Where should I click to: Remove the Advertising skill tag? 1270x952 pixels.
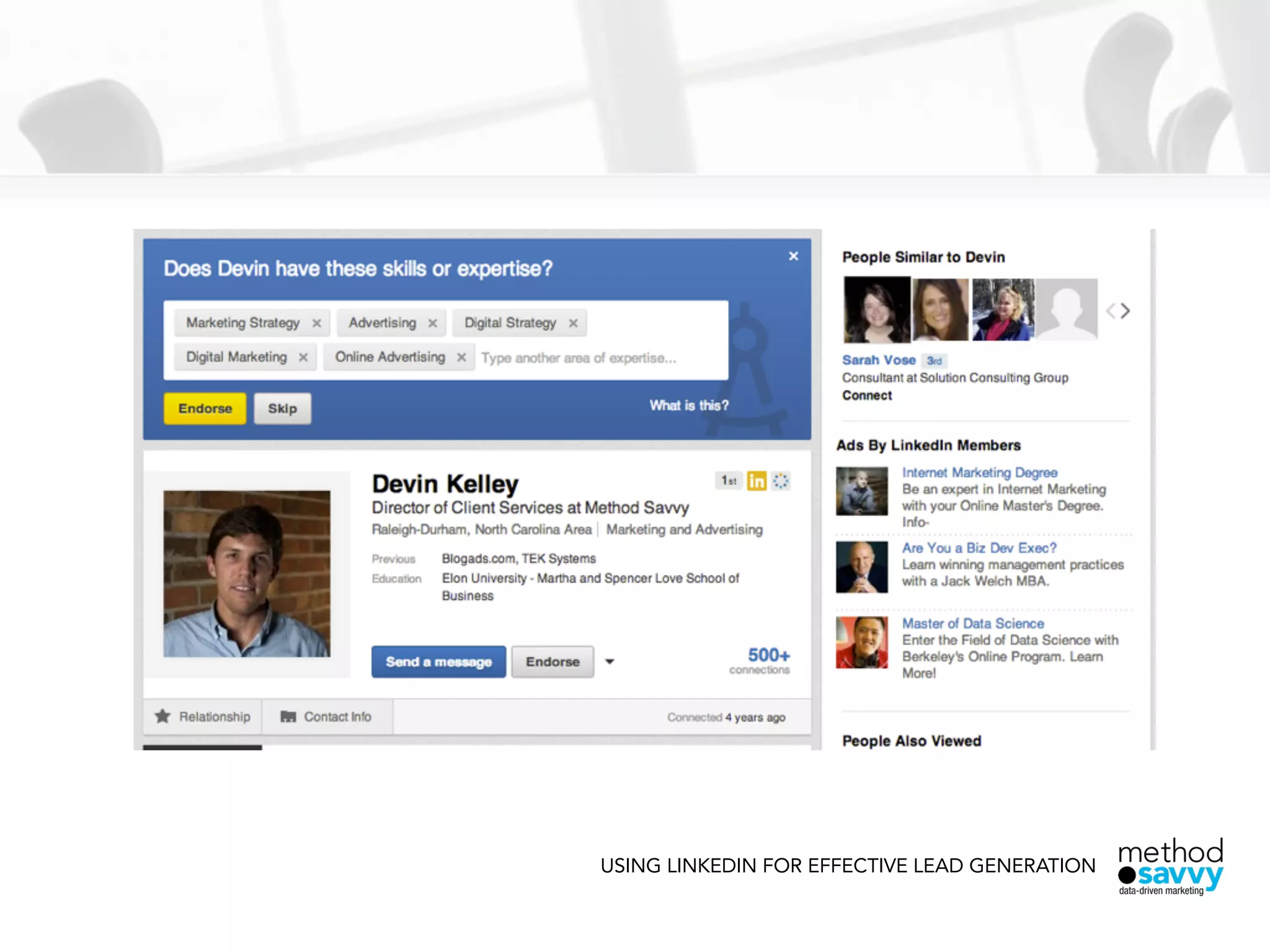432,323
